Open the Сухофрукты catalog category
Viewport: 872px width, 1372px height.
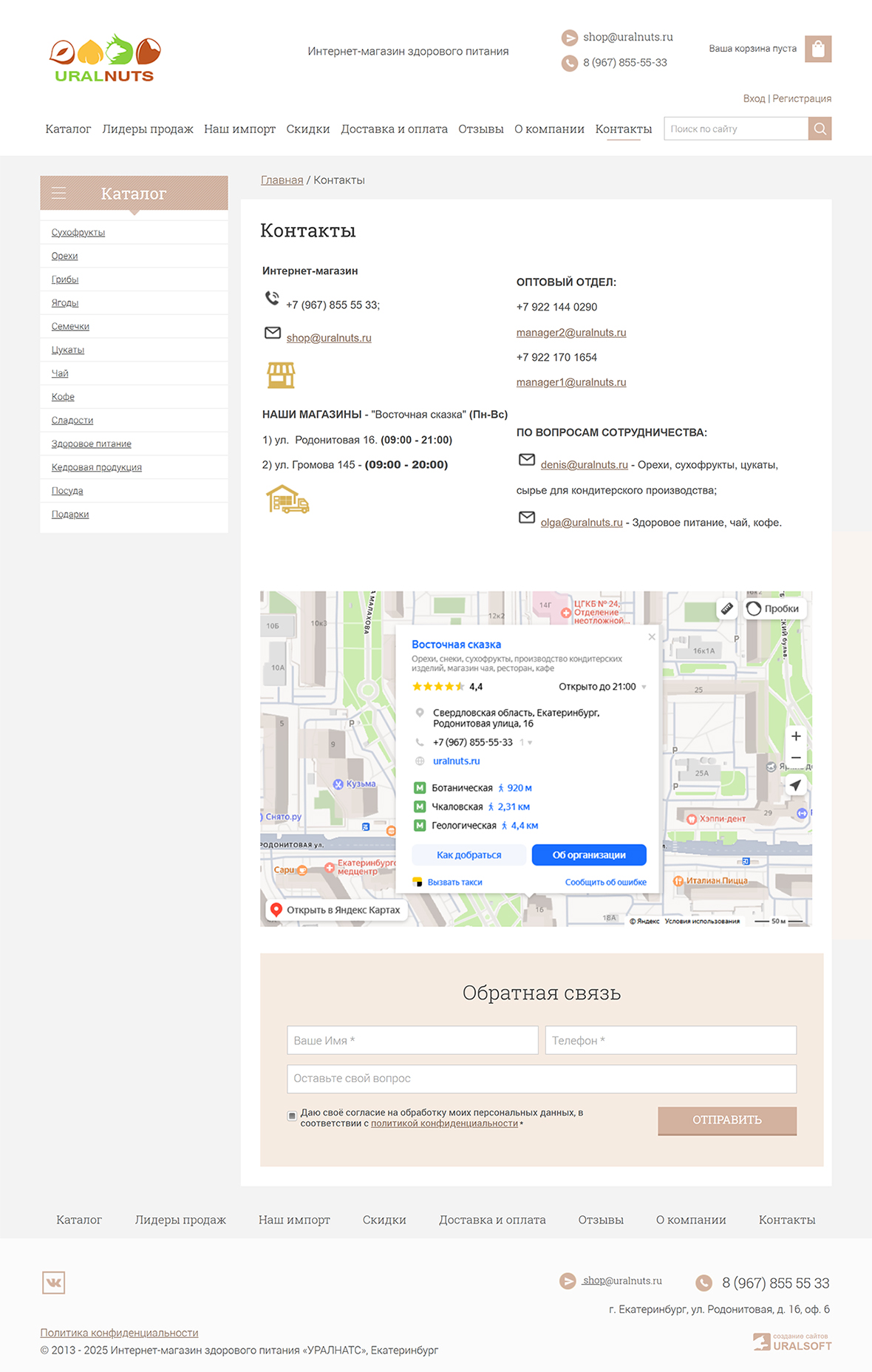coord(78,232)
